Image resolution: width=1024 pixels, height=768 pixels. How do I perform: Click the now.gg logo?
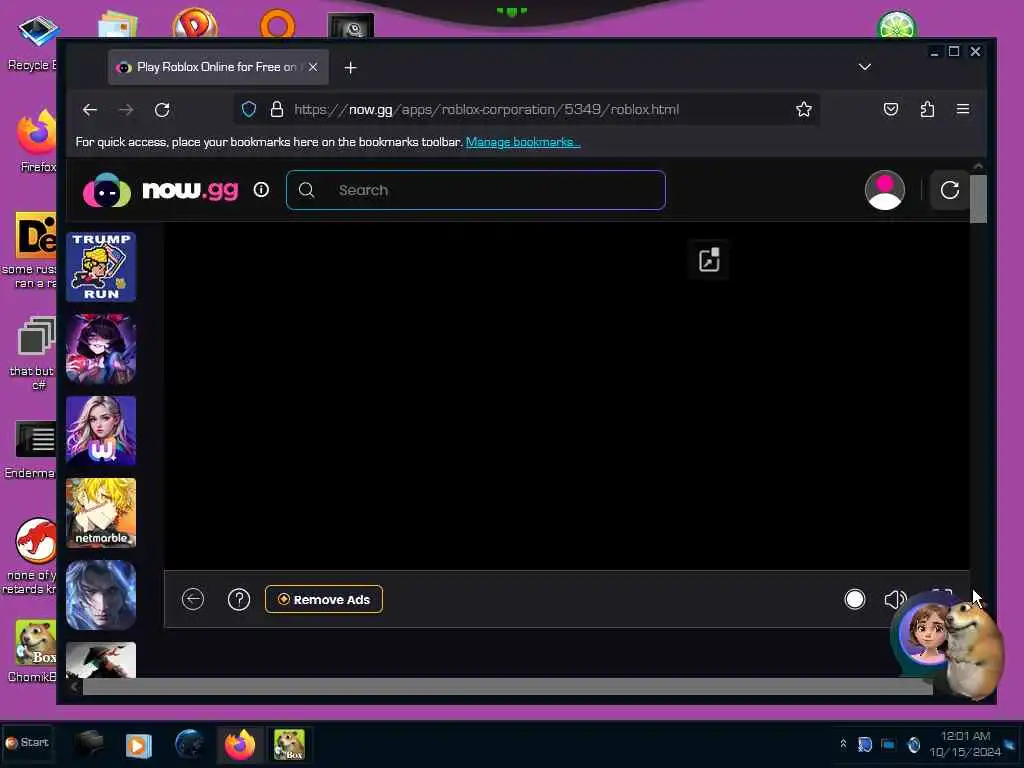tap(161, 190)
